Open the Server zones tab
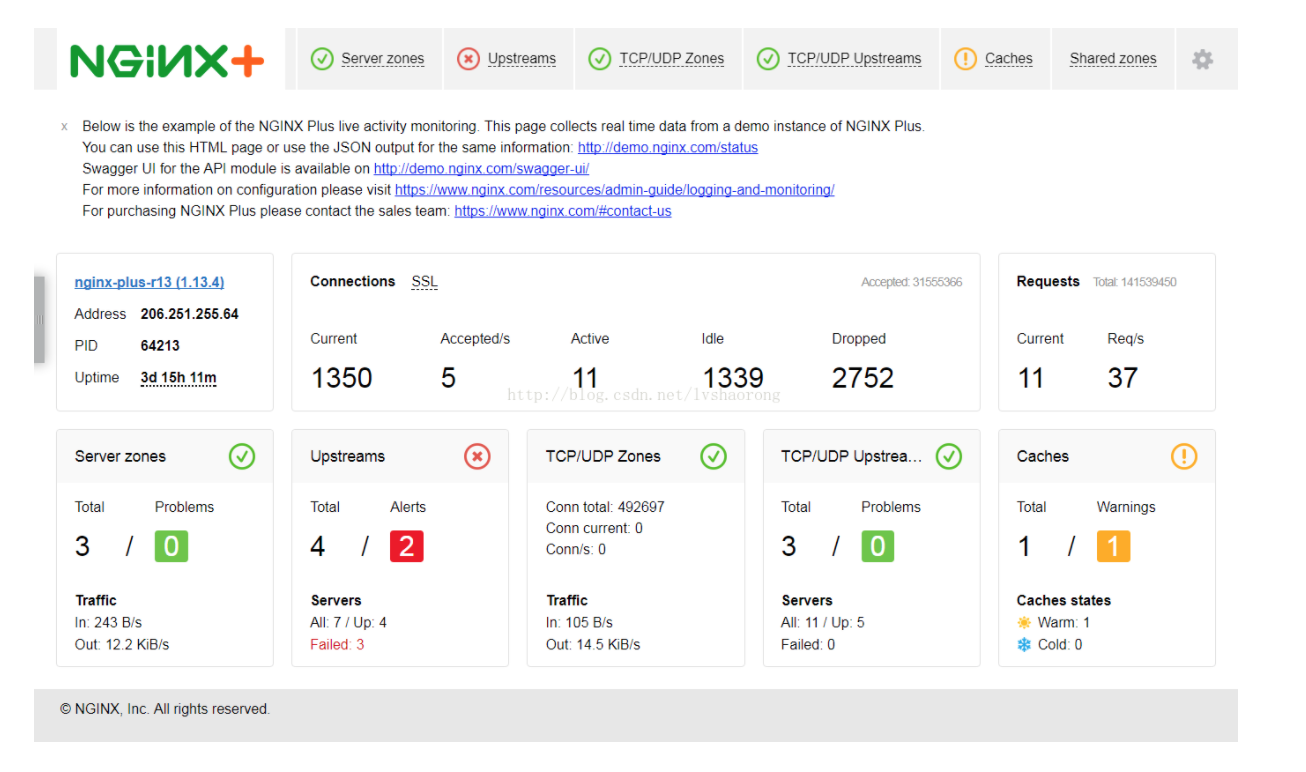Image resolution: width=1306 pixels, height=772 pixels. pyautogui.click(x=382, y=59)
